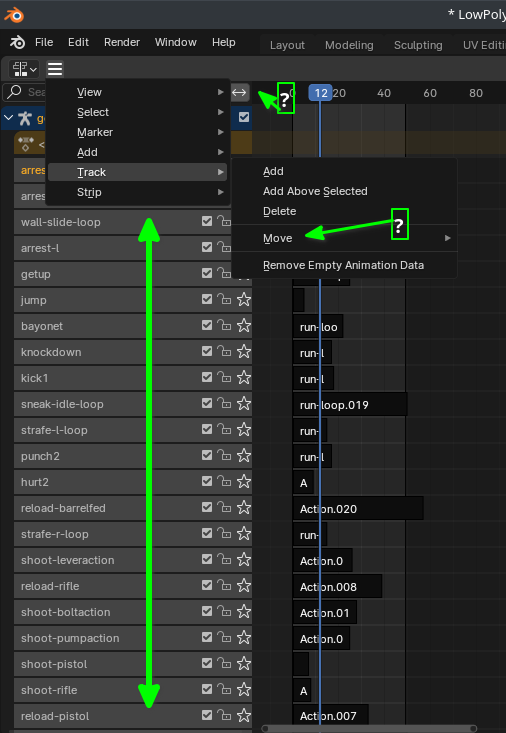Screen dimensions: 506x733
Task: Disable the sneak-idle-loop track checkbox
Action: tap(207, 403)
